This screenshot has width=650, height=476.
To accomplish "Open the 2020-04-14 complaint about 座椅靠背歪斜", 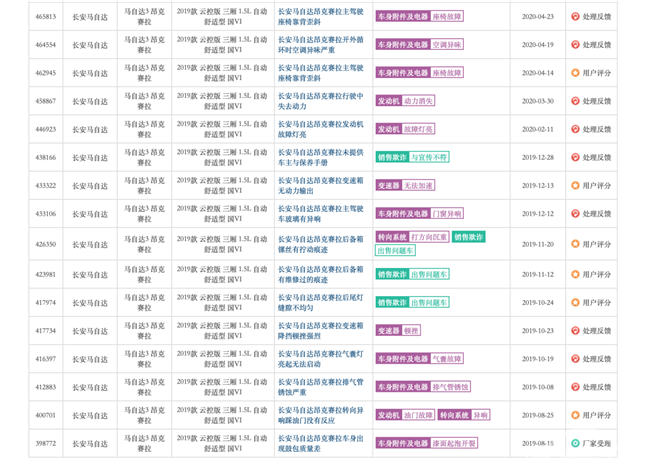I will point(320,73).
